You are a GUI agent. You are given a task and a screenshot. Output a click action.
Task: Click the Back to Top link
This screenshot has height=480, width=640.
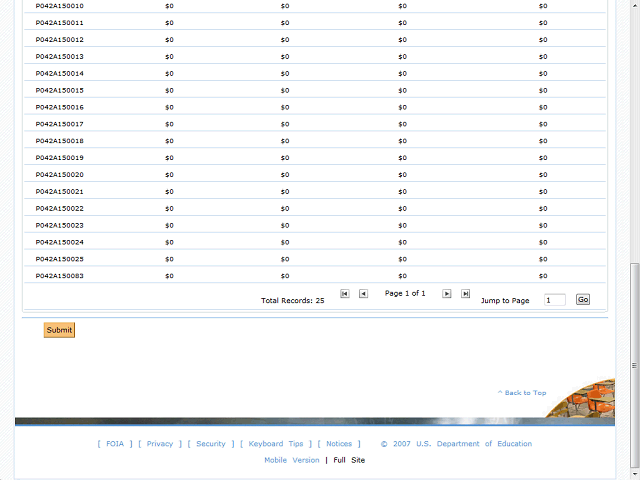(x=522, y=393)
